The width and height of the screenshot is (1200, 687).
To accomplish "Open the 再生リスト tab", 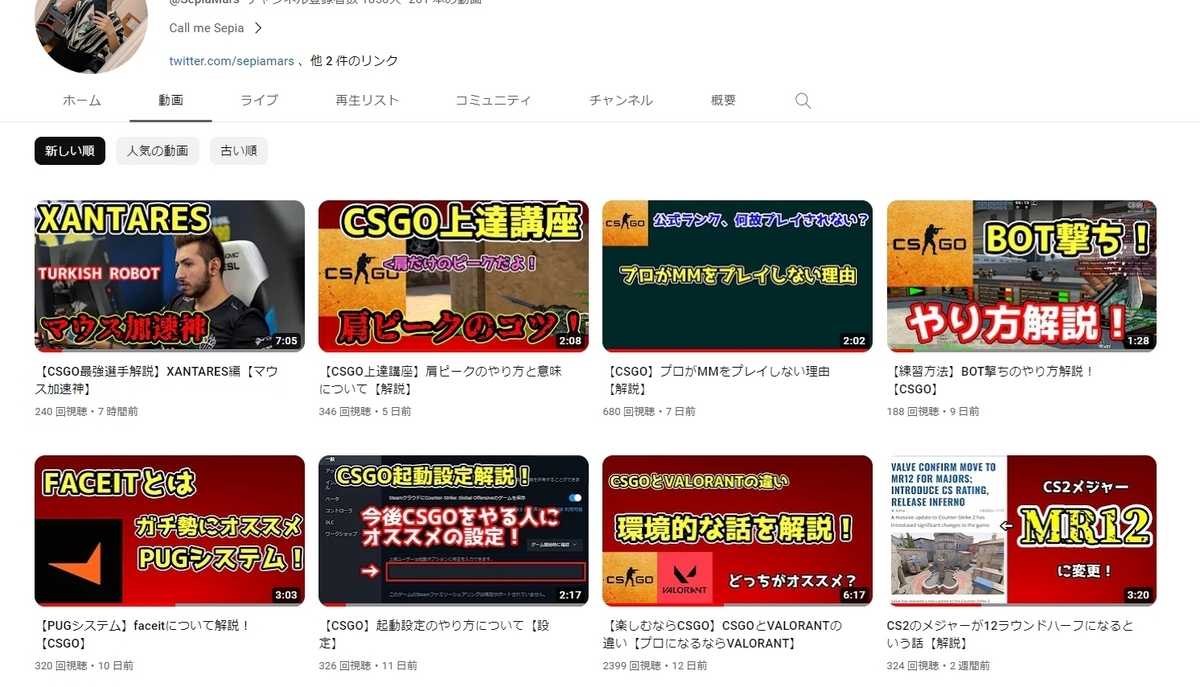I will pos(367,100).
